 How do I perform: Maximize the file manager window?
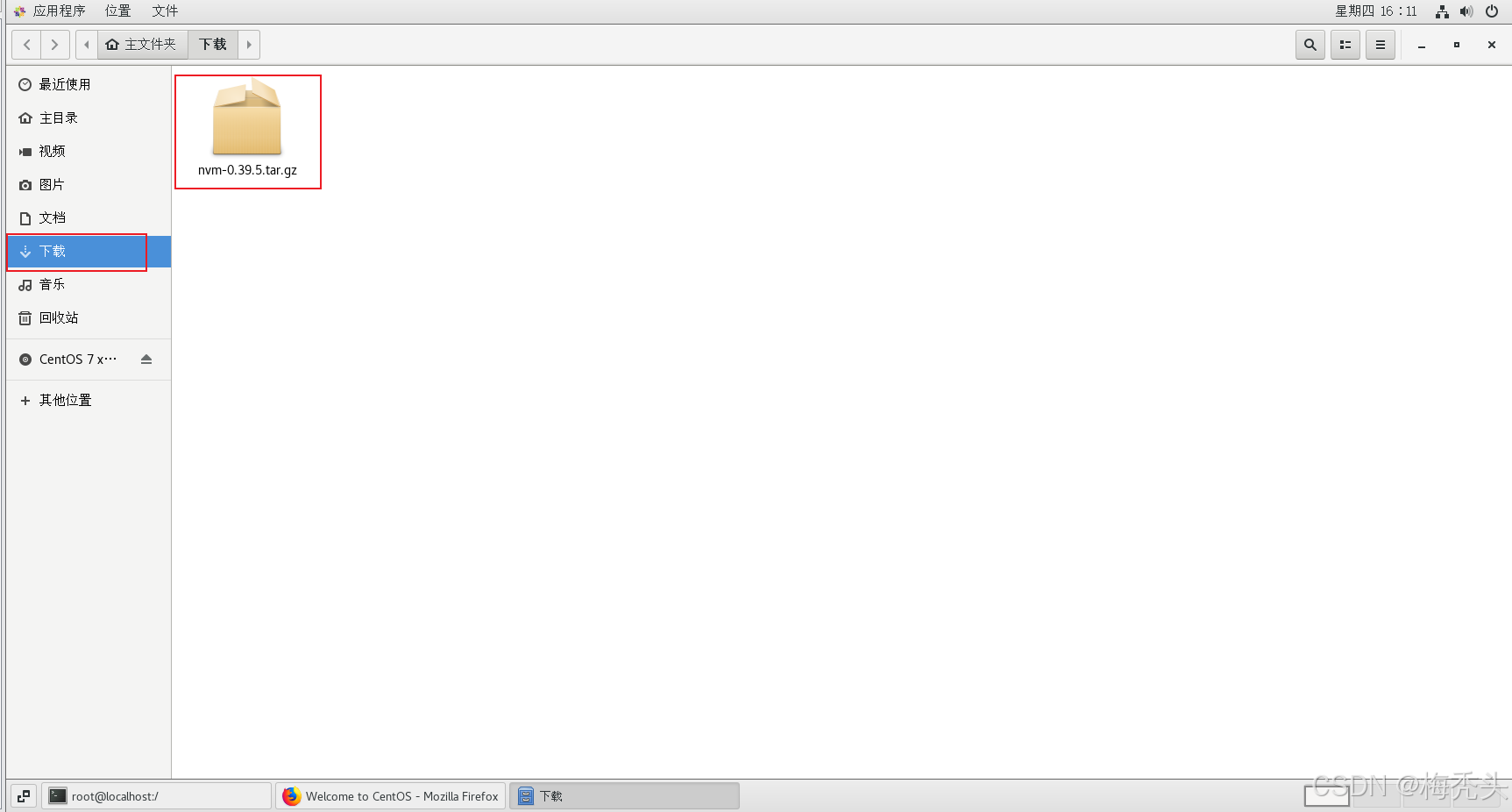click(1457, 45)
